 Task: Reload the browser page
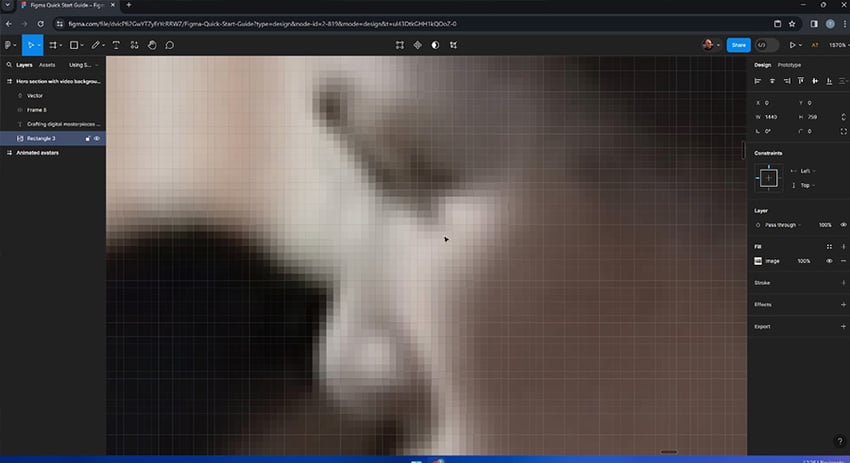click(40, 24)
